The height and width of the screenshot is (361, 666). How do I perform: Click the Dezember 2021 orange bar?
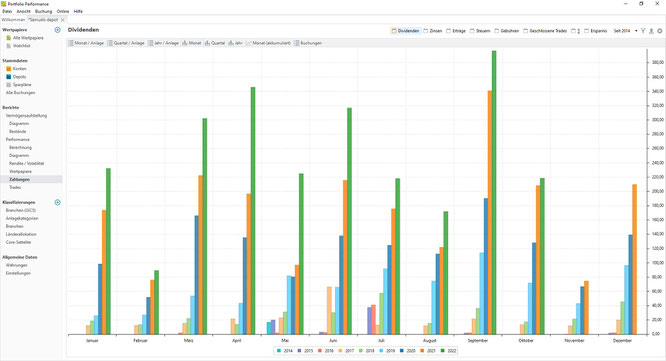point(635,259)
